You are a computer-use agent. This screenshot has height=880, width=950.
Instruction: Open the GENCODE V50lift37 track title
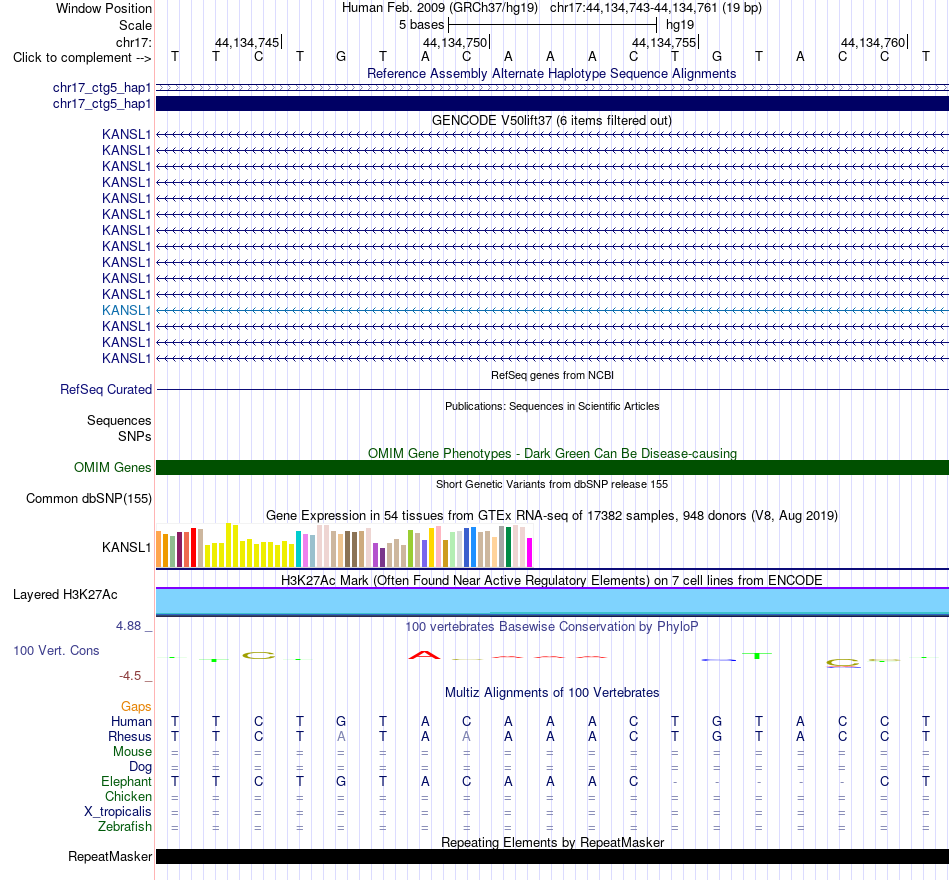click(x=551, y=121)
